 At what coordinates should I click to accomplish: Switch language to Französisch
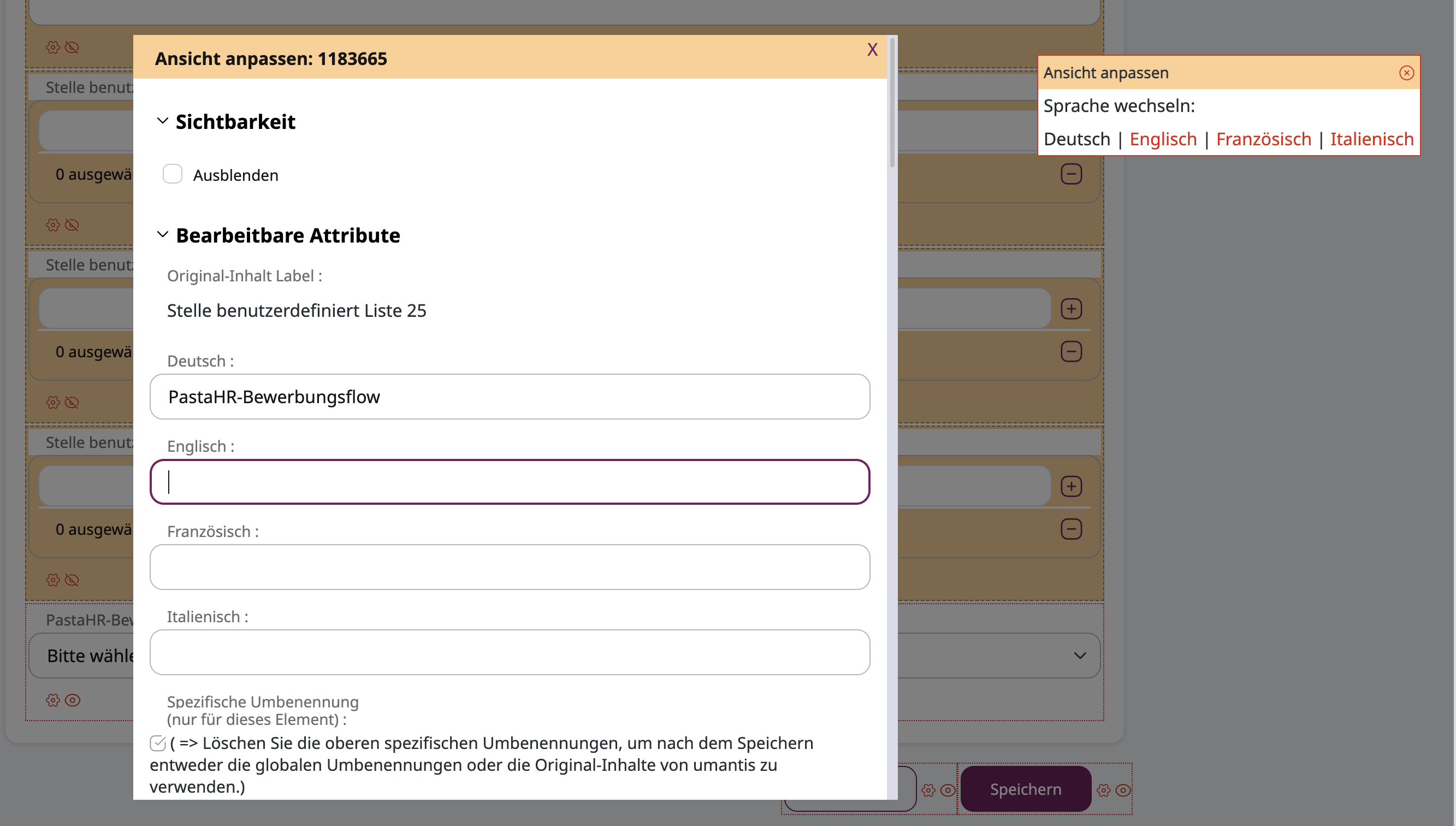pyautogui.click(x=1263, y=139)
